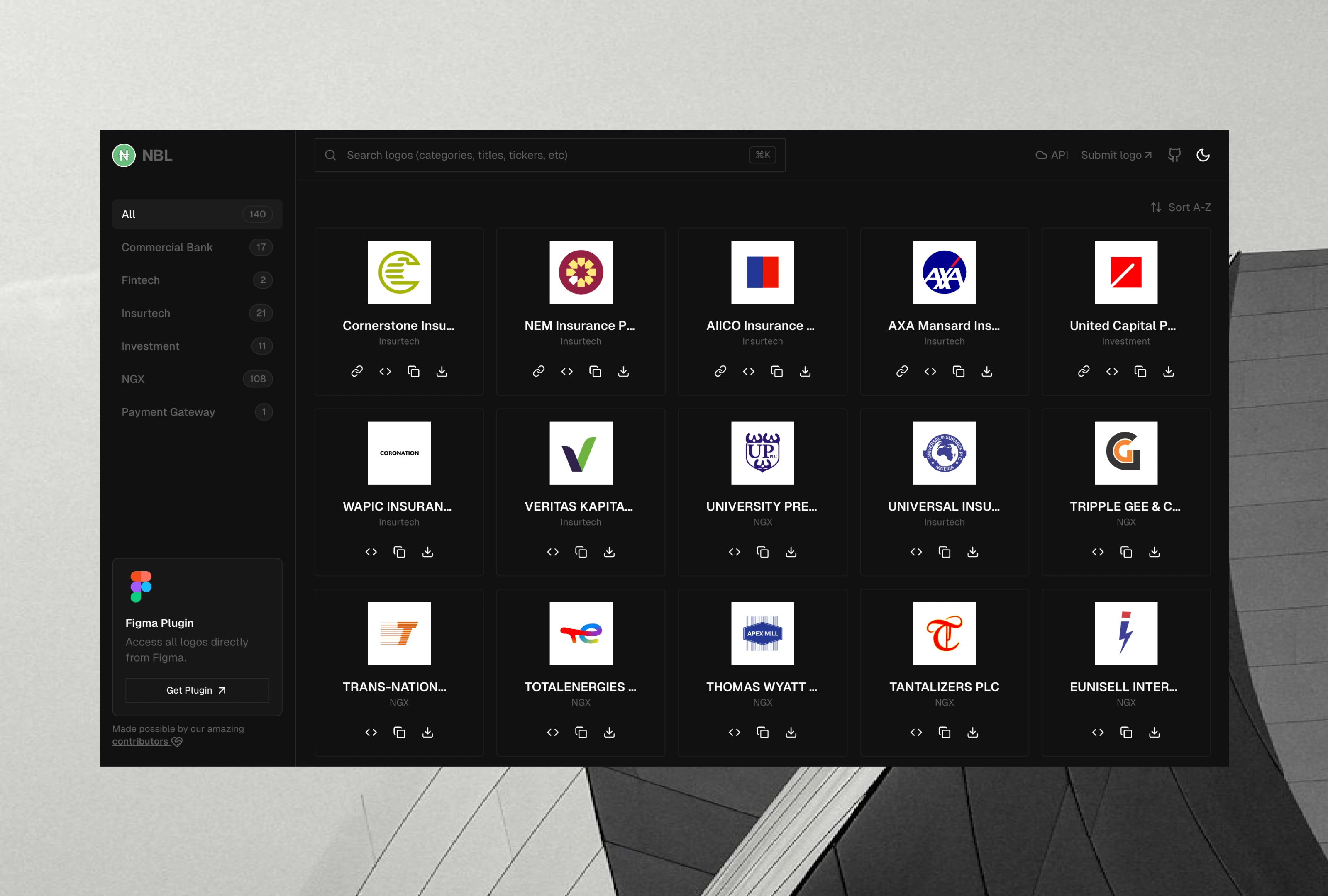Select the All category
Viewport: 1328px width, 896px height.
click(197, 214)
